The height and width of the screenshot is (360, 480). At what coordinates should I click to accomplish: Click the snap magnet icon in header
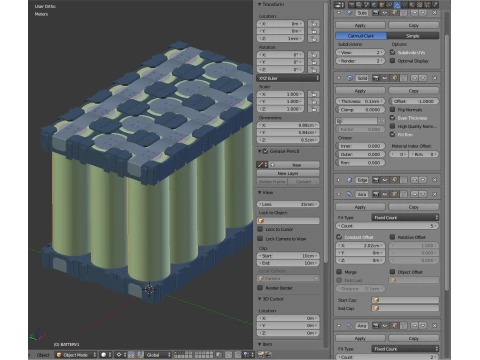(238, 355)
